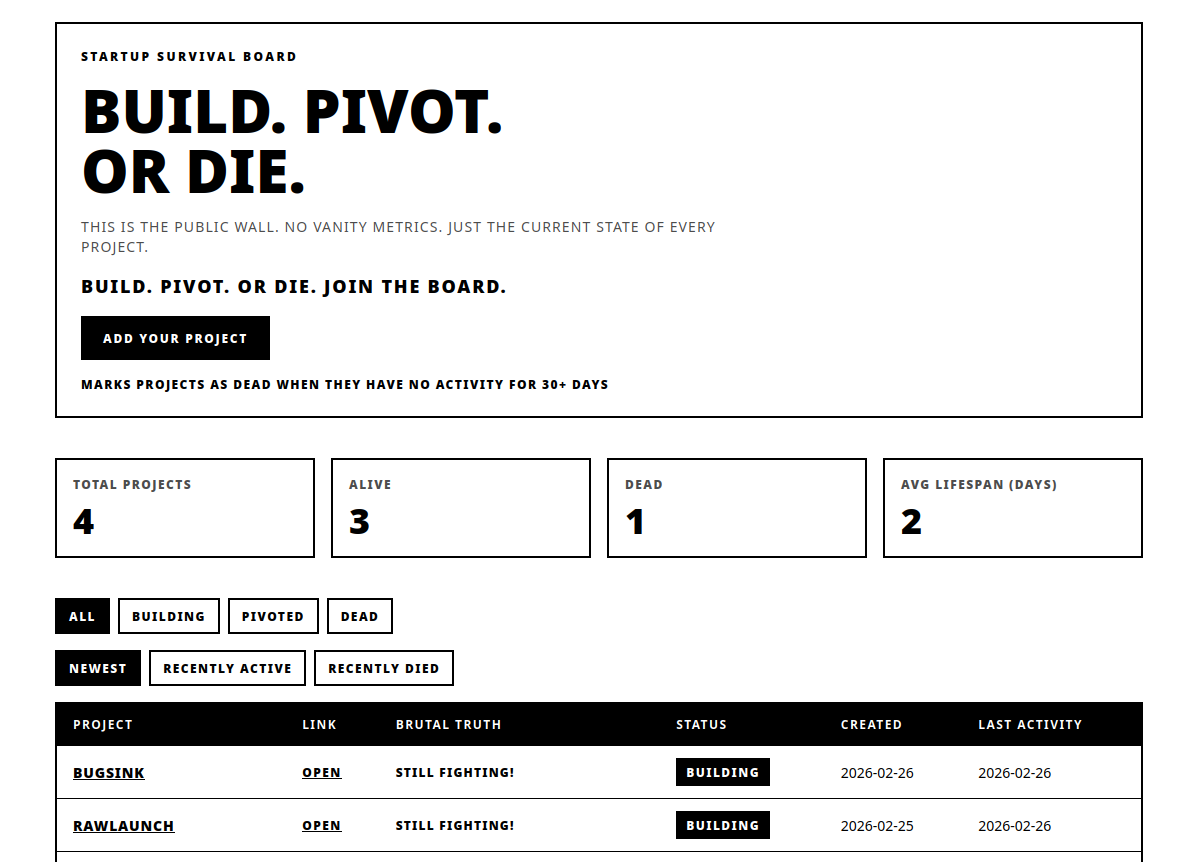Image resolution: width=1177 pixels, height=862 pixels.
Task: Open the BUGSINK project page
Action: pos(108,773)
